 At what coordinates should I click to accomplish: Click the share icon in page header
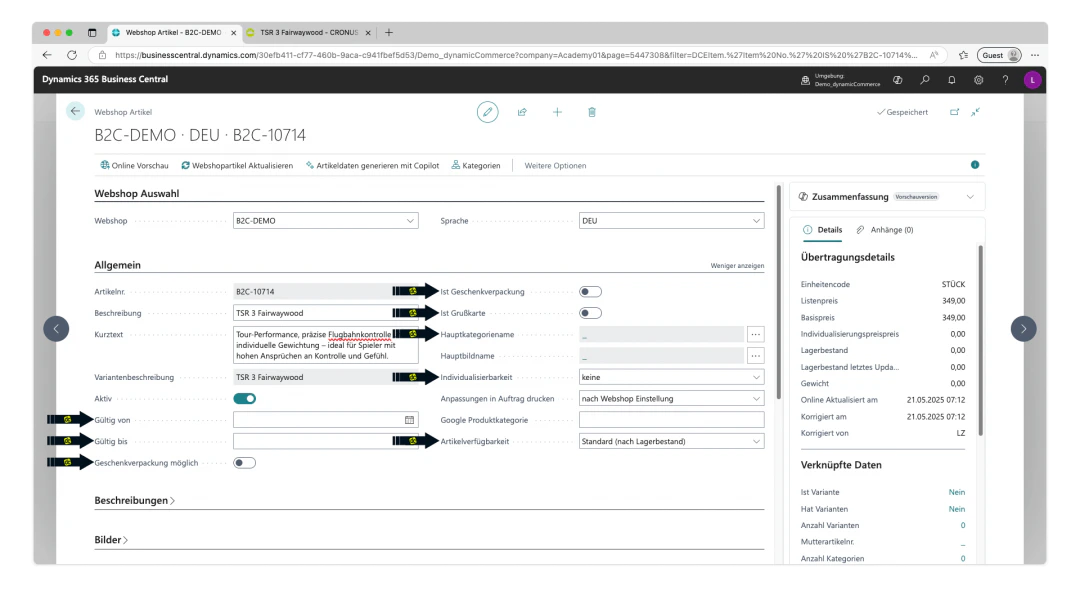tap(522, 112)
